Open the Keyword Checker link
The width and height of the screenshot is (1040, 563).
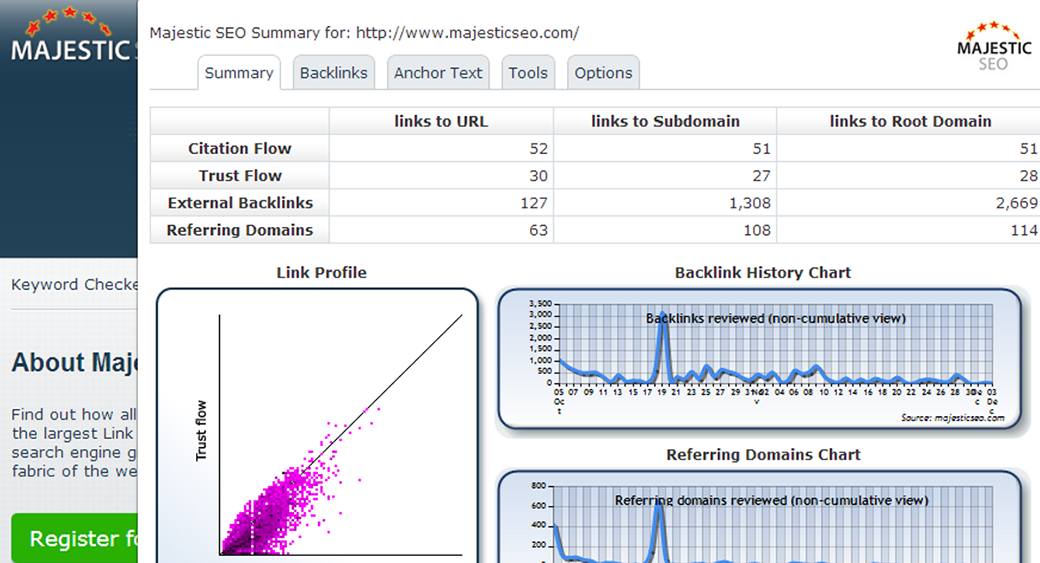pyautogui.click(x=74, y=285)
